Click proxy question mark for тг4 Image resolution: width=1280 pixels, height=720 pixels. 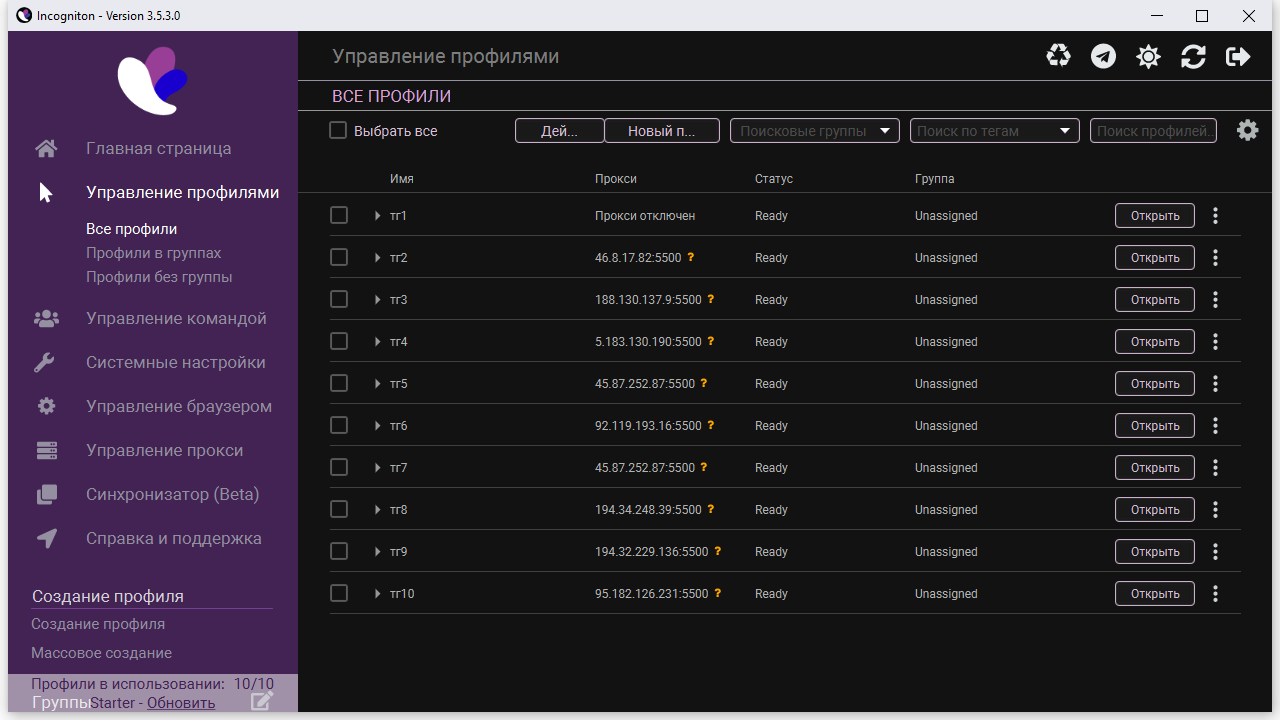tap(711, 341)
